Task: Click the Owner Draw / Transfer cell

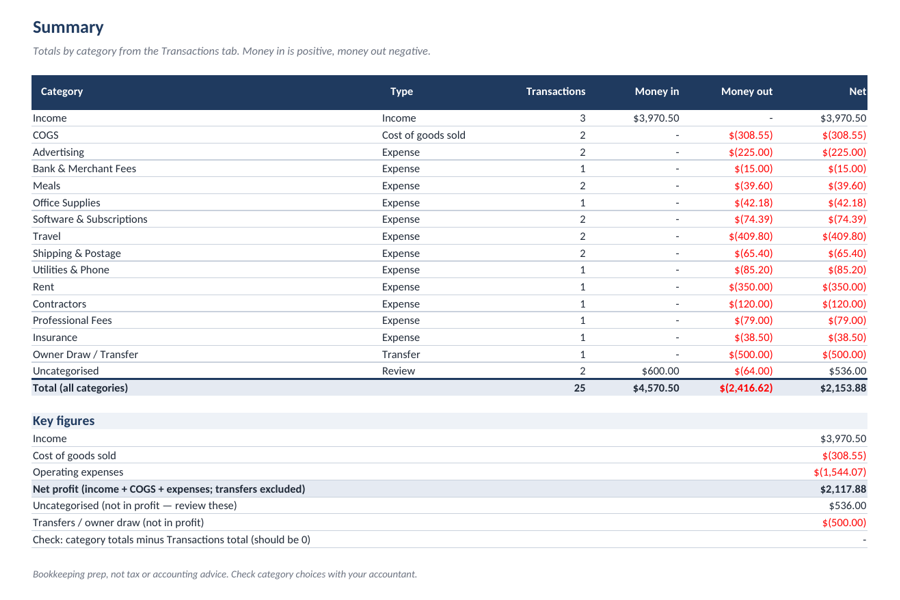Action: (x=85, y=354)
